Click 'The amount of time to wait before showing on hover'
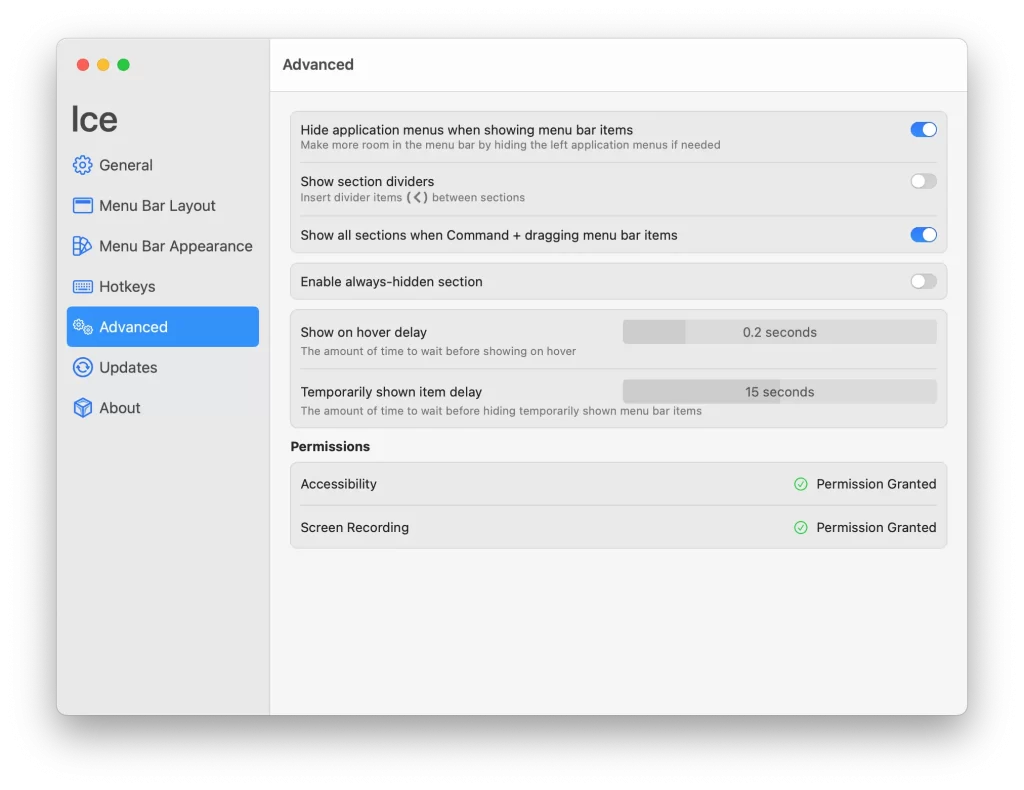The height and width of the screenshot is (790, 1024). pyautogui.click(x=438, y=351)
